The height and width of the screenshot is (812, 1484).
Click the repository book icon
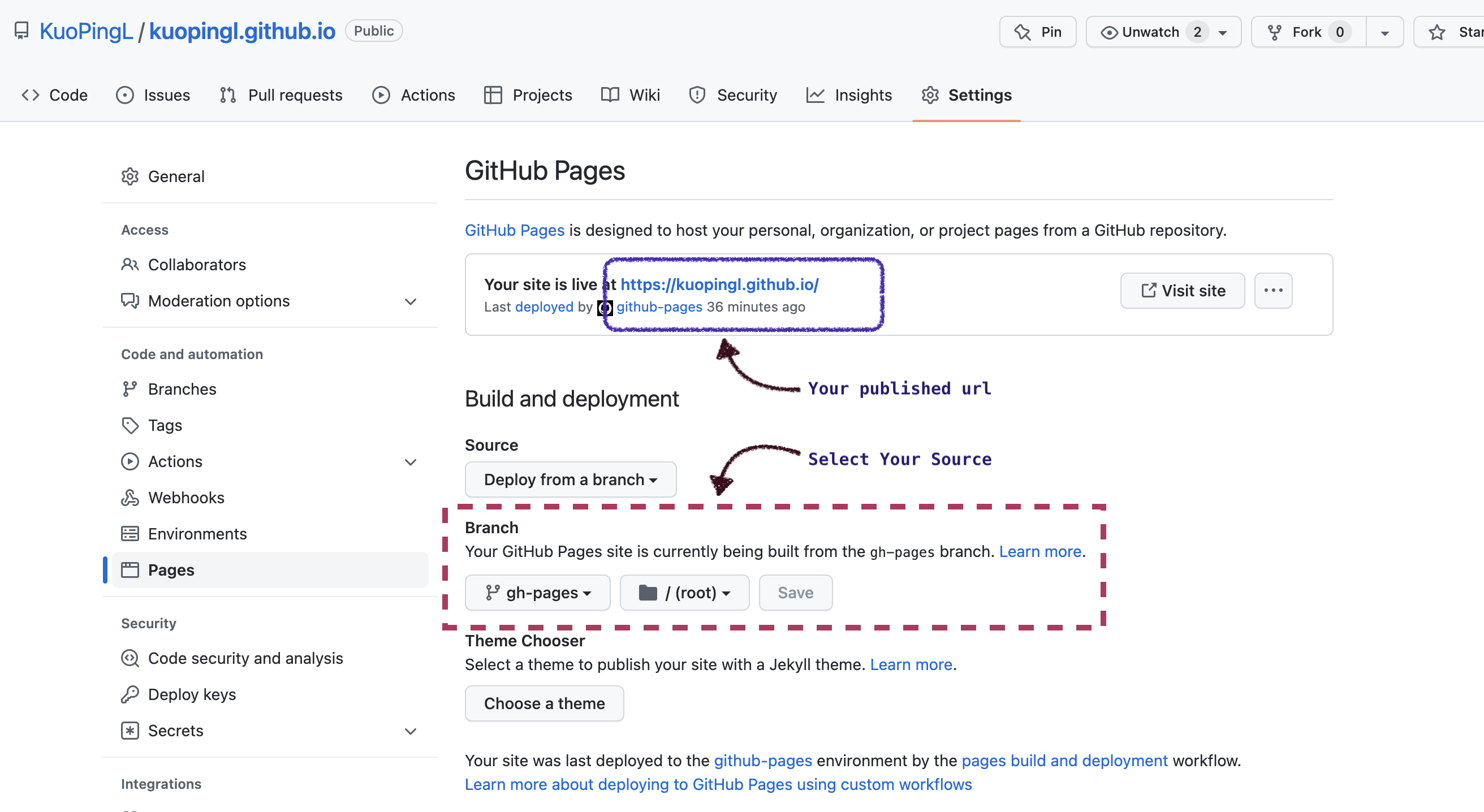21,31
